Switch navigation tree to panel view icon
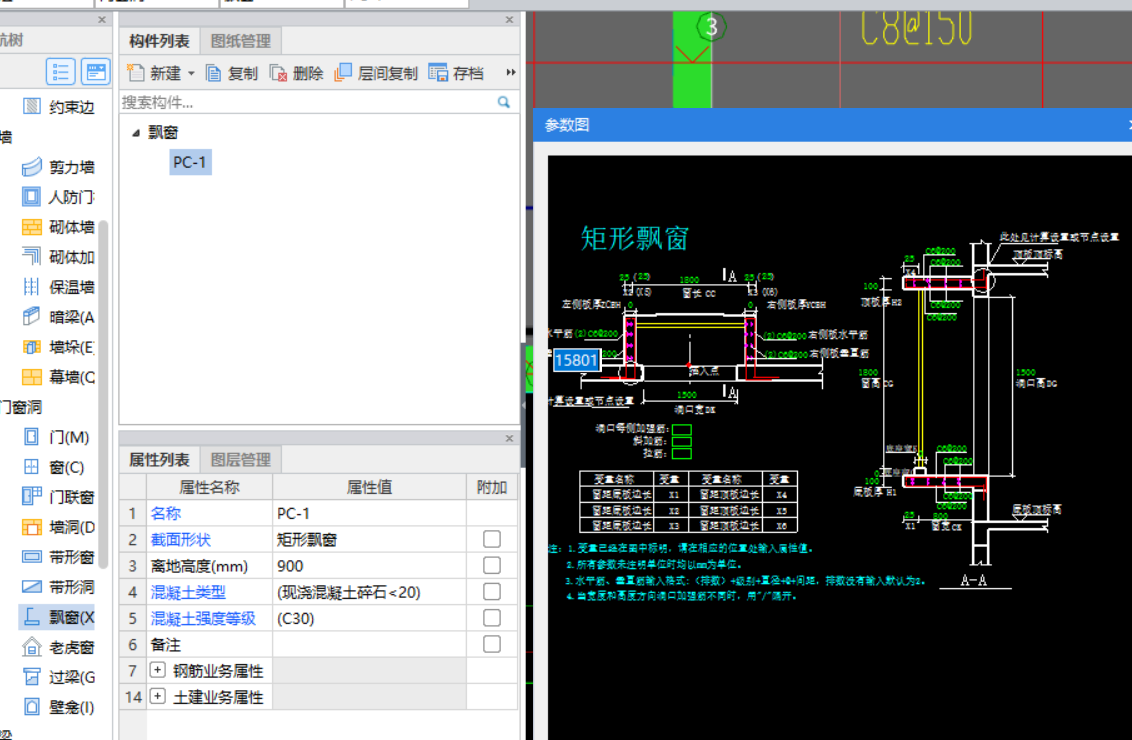1132x740 pixels. pos(95,72)
